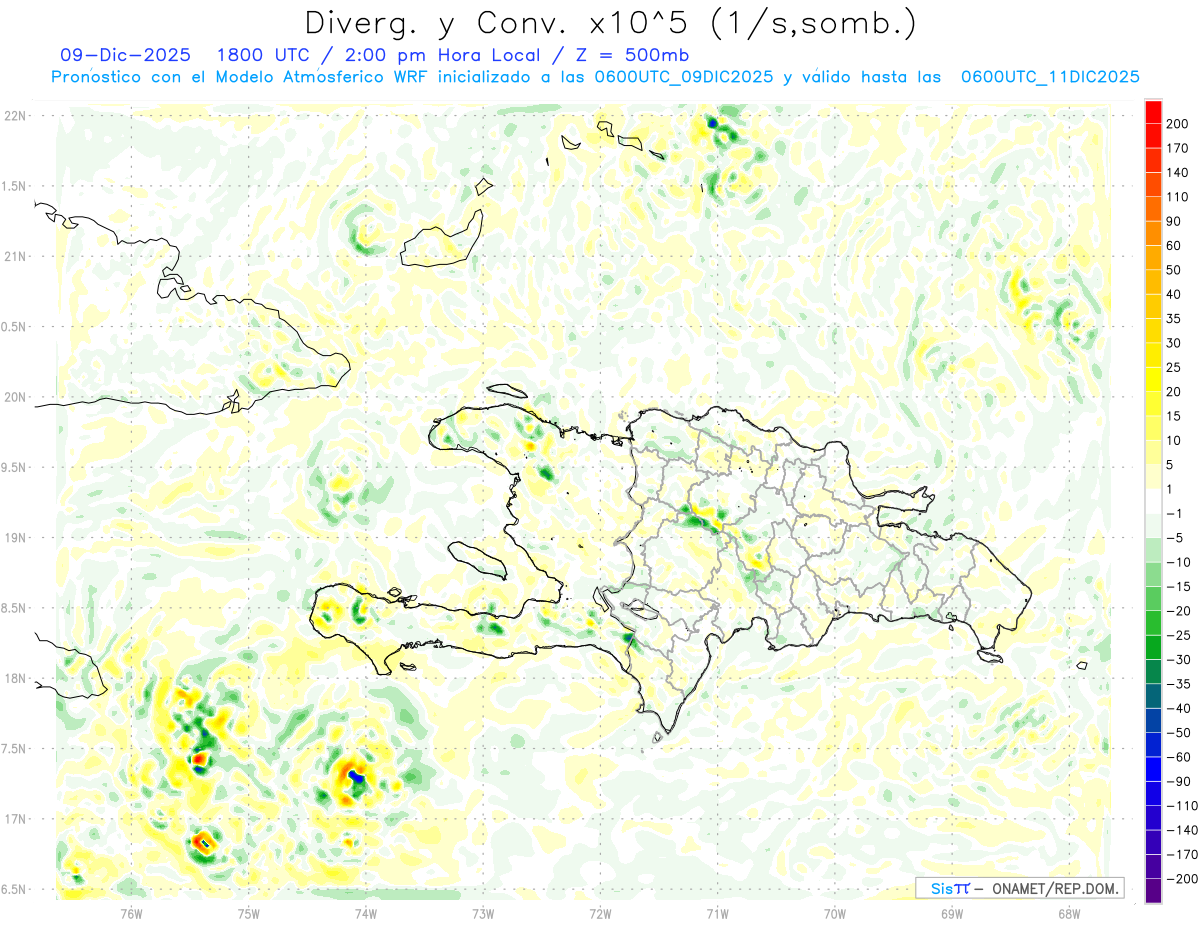Image resolution: width=1200 pixels, height=927 pixels.
Task: Click the colorbar value '-25'
Action: point(1179,636)
